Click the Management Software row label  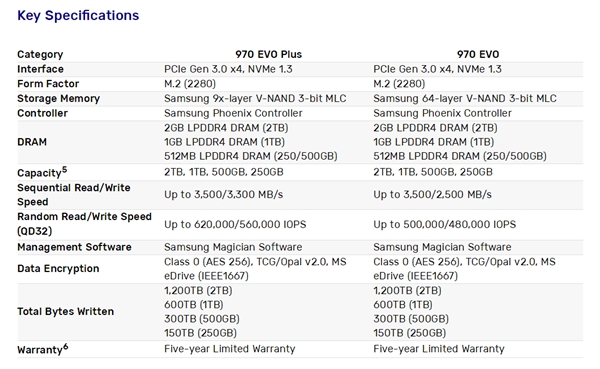74,247
